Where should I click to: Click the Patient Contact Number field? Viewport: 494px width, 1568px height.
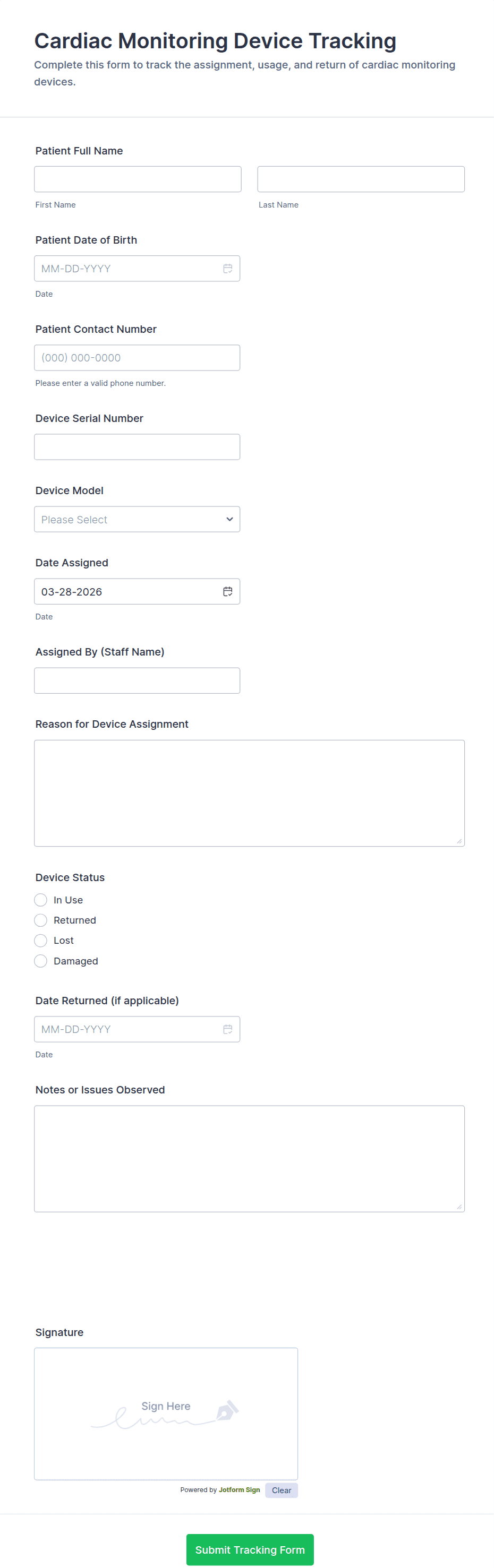pyautogui.click(x=137, y=358)
